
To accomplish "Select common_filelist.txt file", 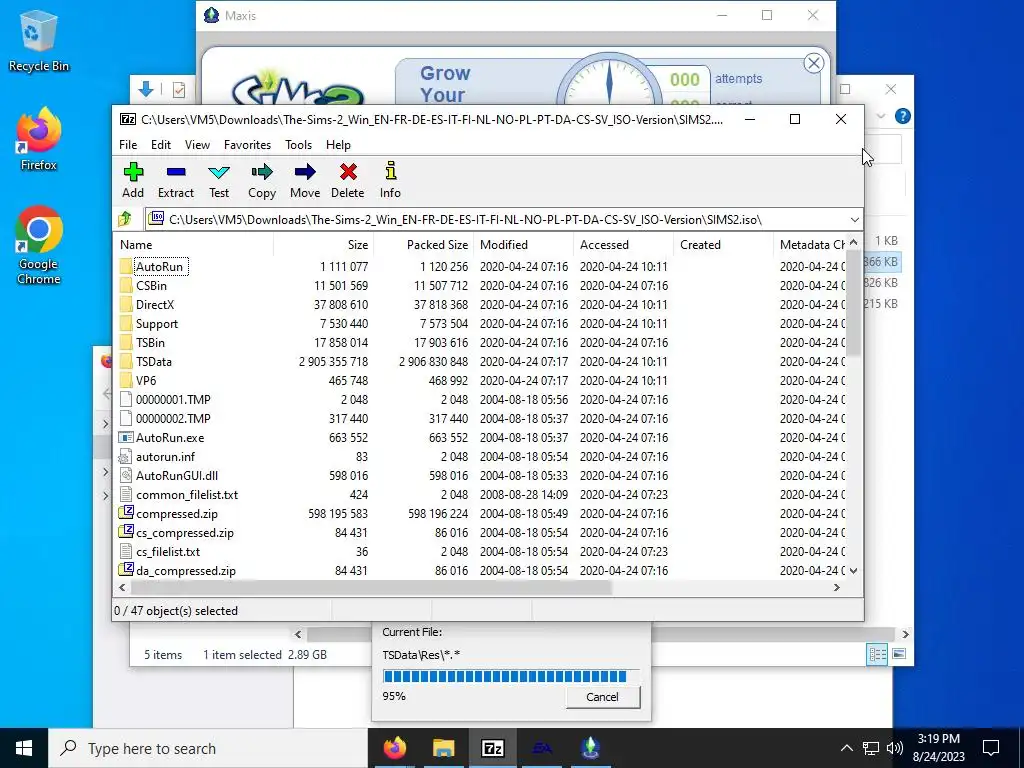I will 187,494.
